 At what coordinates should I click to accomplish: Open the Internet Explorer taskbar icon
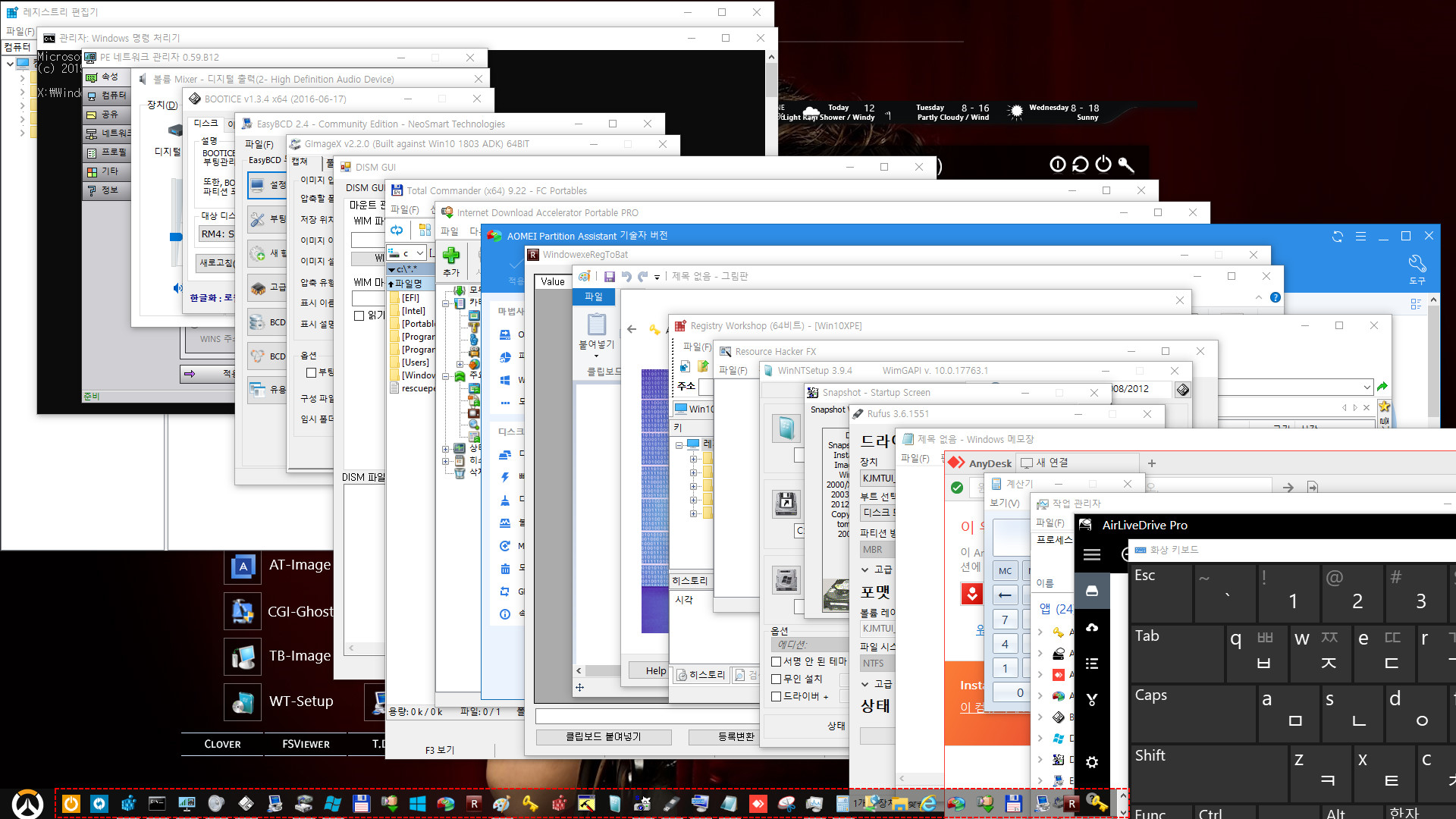coord(928,804)
